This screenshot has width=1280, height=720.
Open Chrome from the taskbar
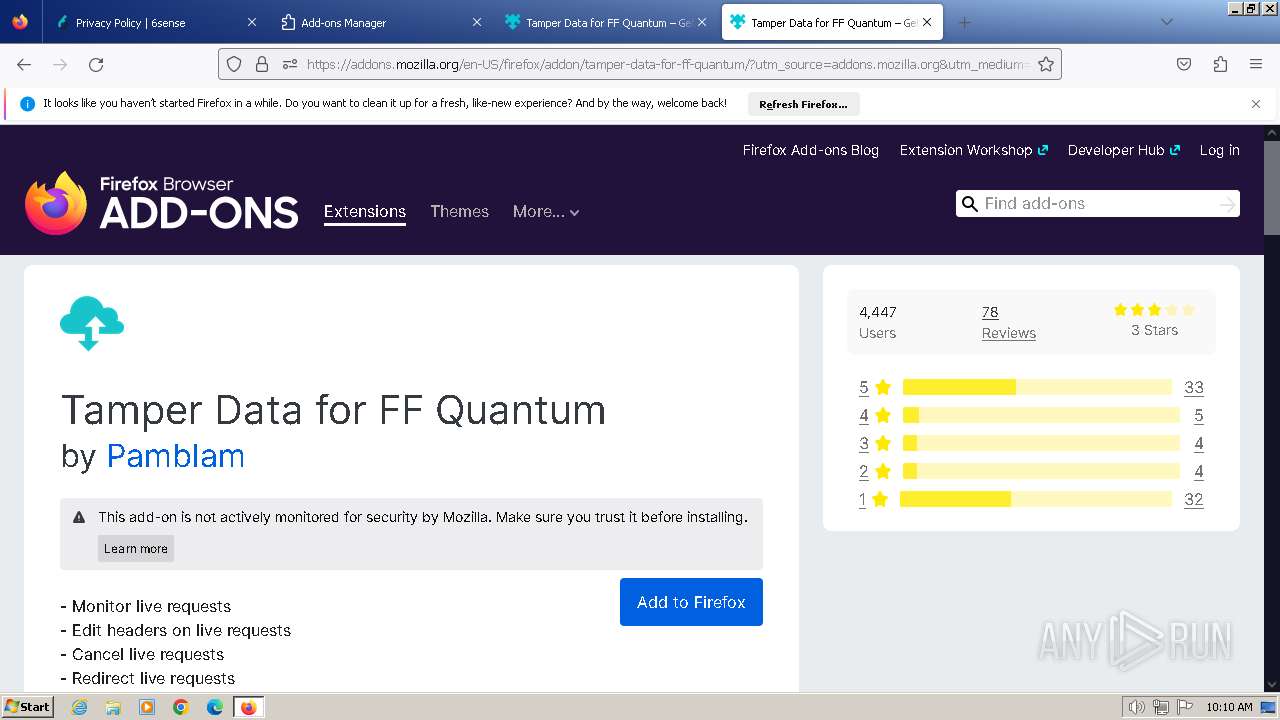click(181, 707)
